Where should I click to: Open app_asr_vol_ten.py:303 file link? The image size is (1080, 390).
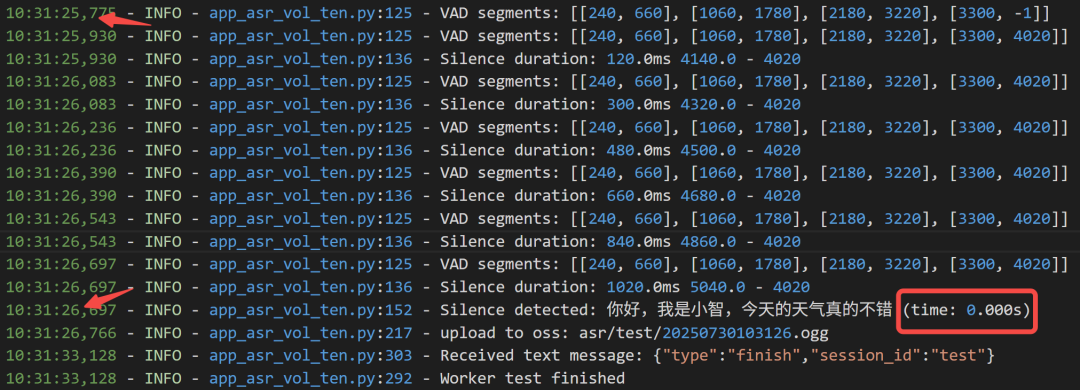(311, 356)
